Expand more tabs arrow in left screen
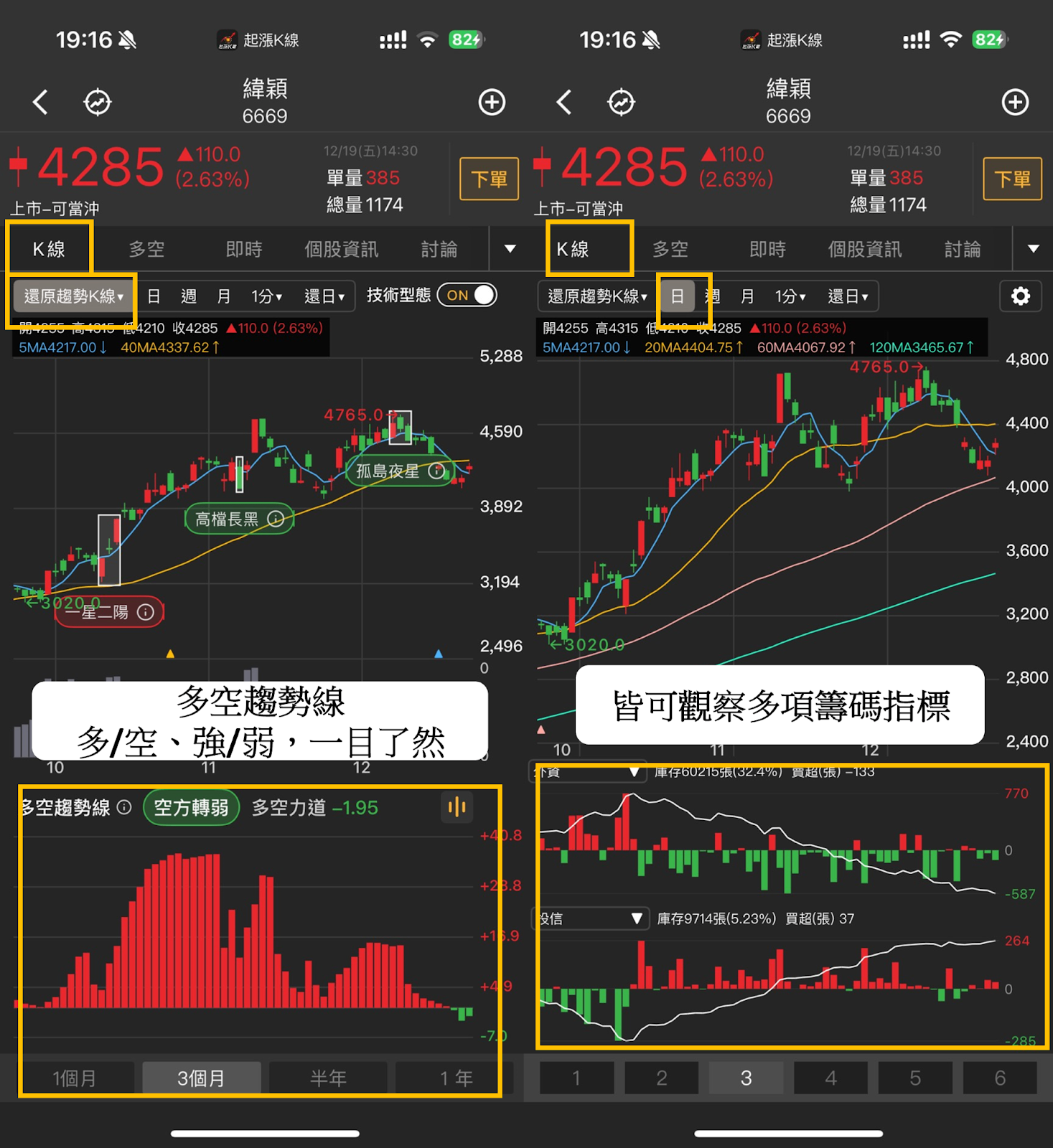Image resolution: width=1053 pixels, height=1148 pixels. (510, 249)
